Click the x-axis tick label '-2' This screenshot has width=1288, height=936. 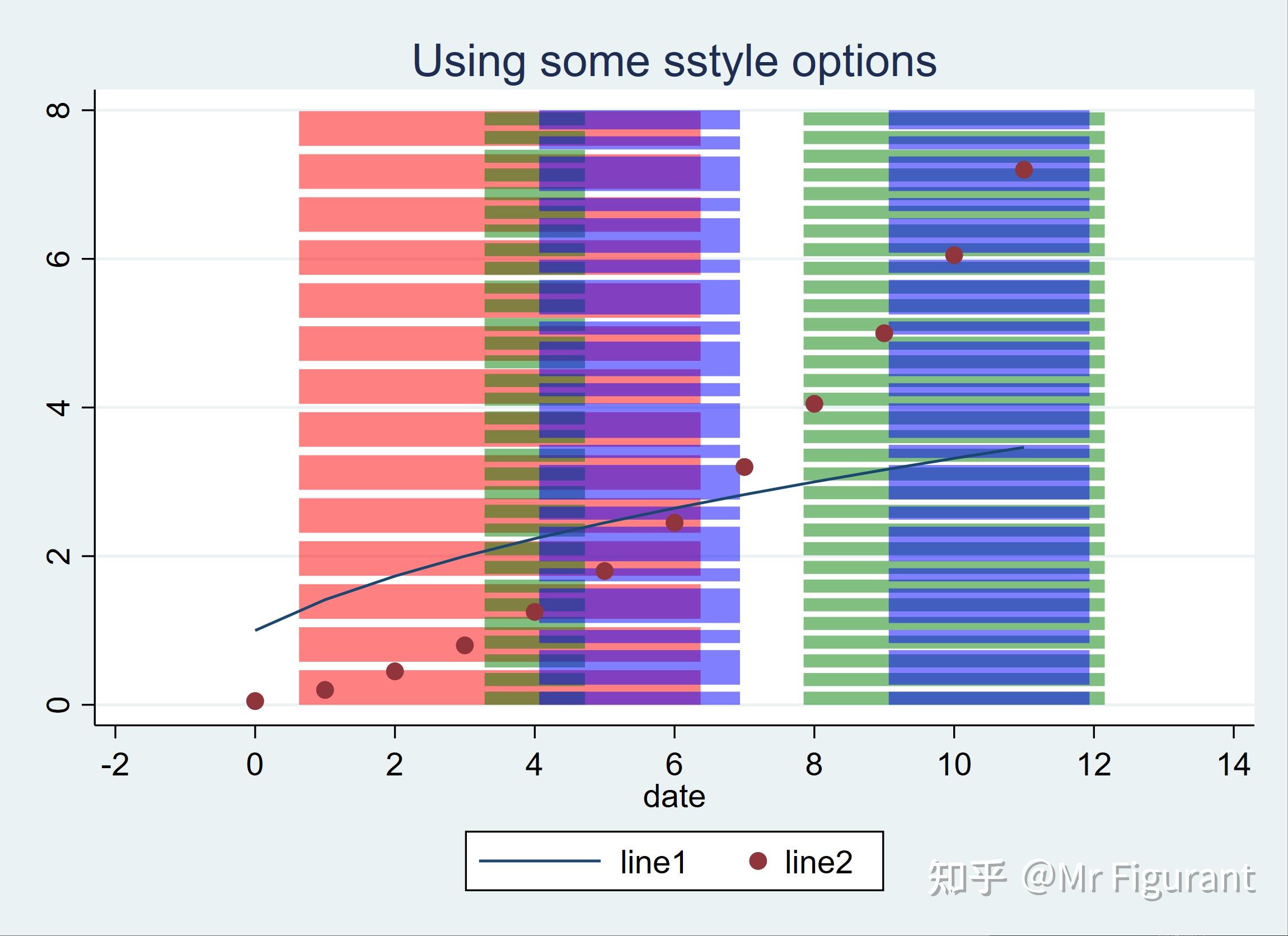tap(115, 765)
